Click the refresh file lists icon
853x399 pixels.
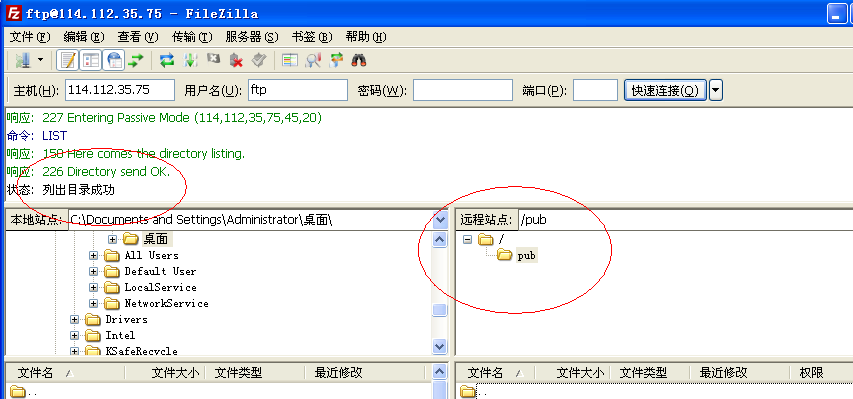pos(166,60)
